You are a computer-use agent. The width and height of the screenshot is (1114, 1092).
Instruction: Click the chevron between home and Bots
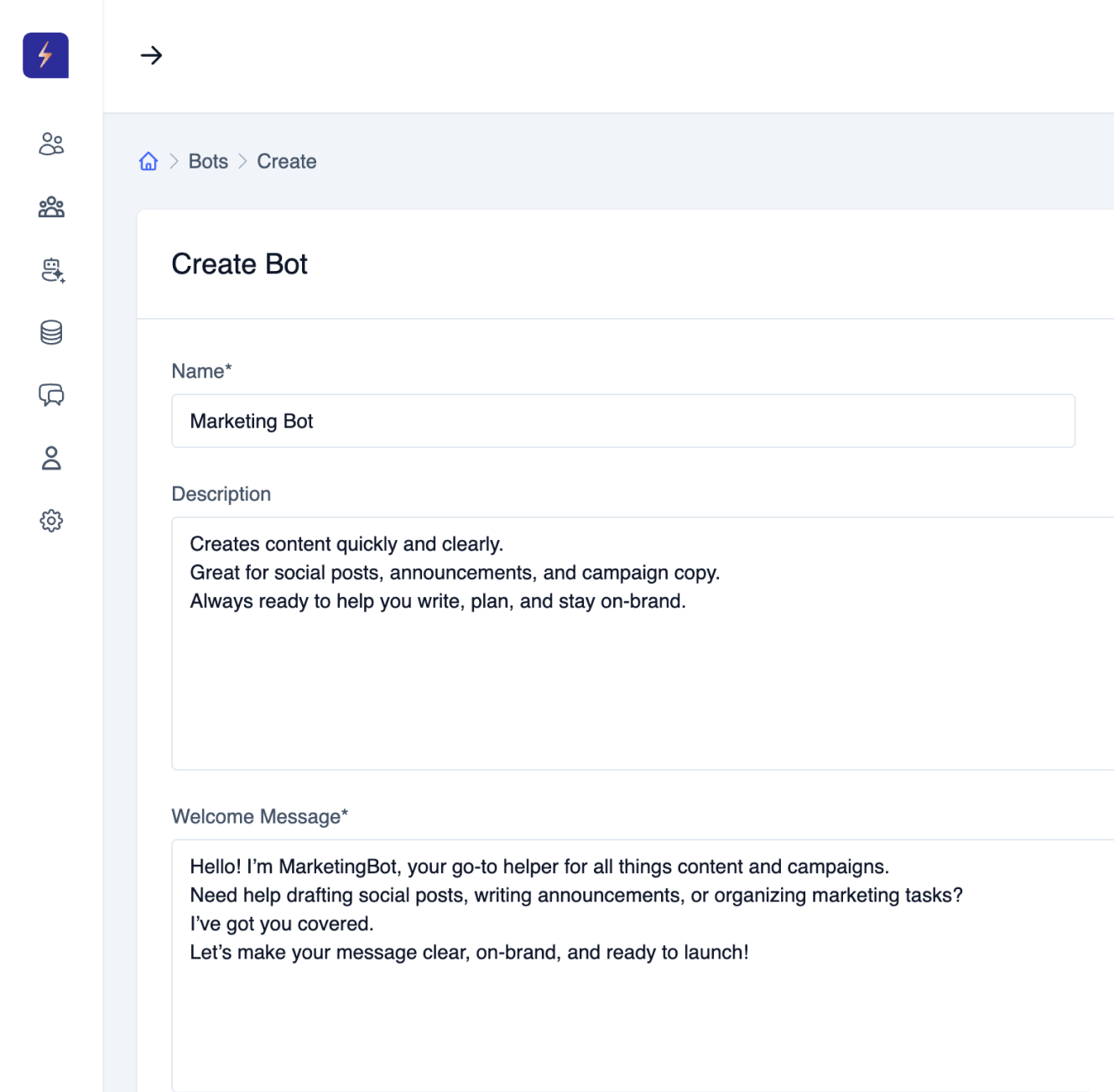(174, 161)
